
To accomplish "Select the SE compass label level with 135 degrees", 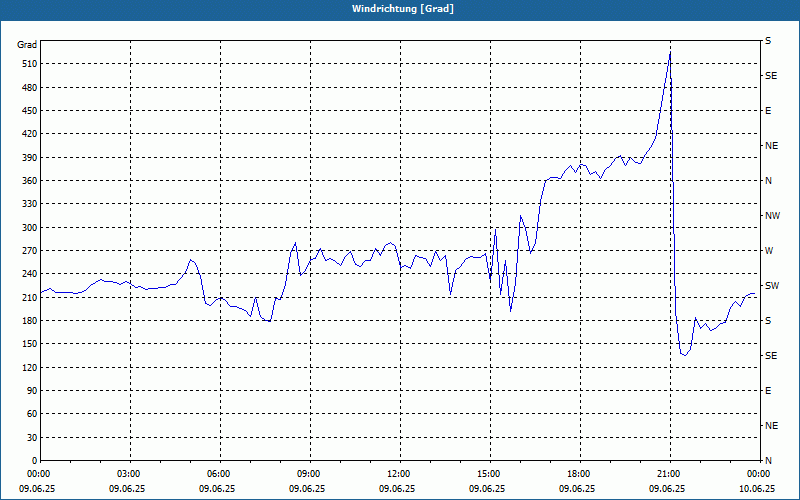I will coord(771,356).
